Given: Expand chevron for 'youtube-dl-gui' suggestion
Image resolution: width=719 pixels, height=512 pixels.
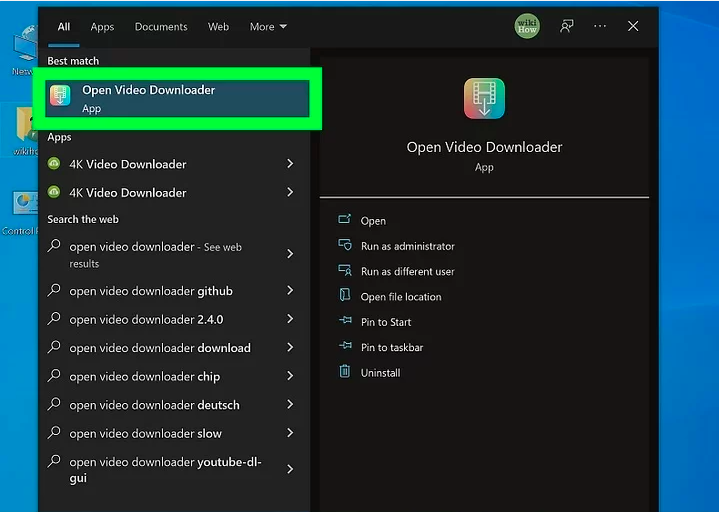Looking at the screenshot, I should pyautogui.click(x=290, y=469).
